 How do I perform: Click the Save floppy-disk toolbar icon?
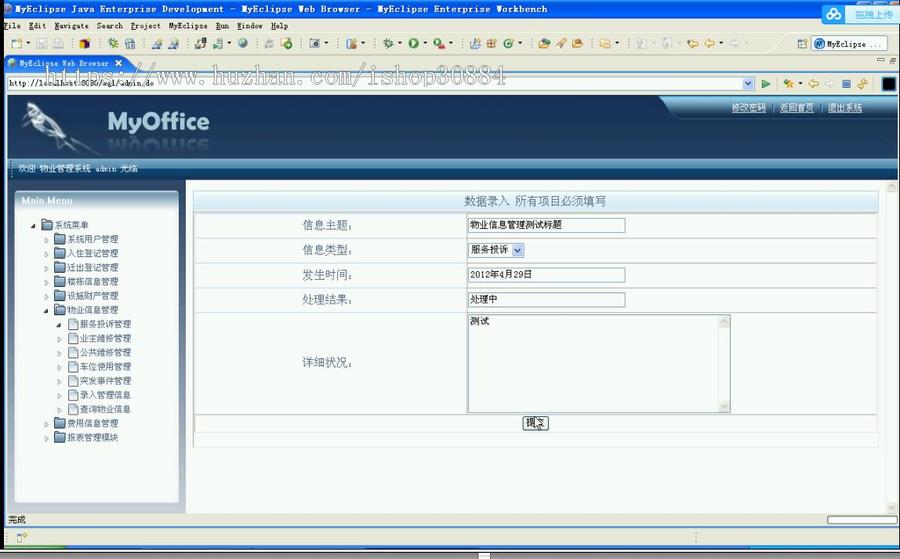(x=41, y=44)
